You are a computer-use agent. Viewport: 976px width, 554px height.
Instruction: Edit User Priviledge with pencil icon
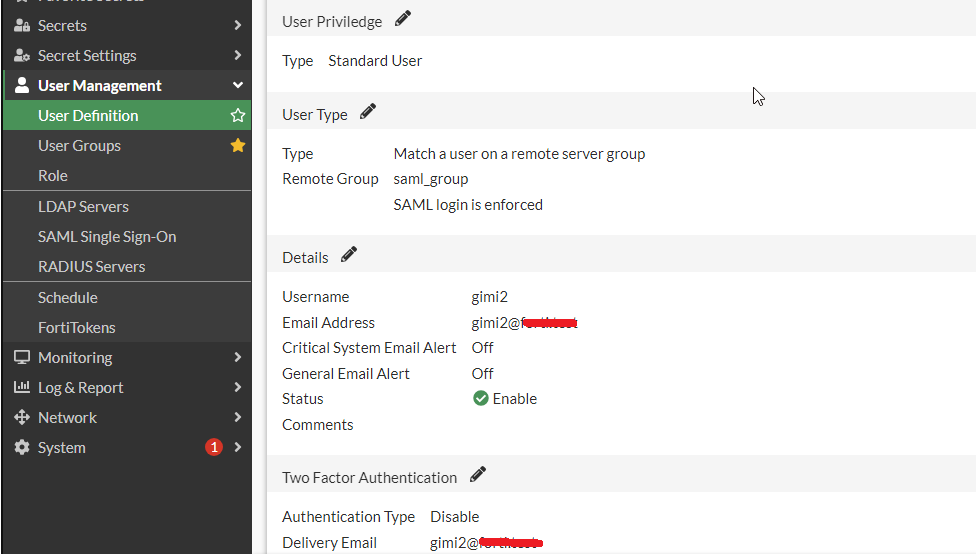[403, 18]
